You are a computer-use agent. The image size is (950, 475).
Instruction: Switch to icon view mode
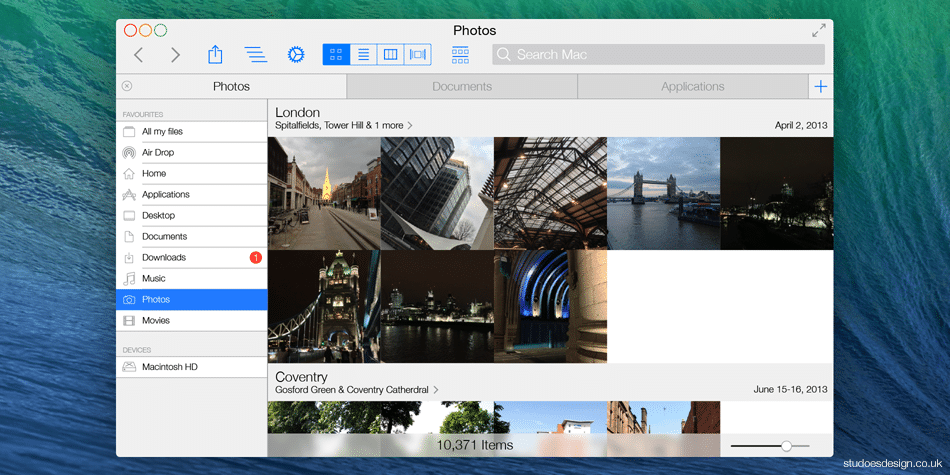[336, 55]
